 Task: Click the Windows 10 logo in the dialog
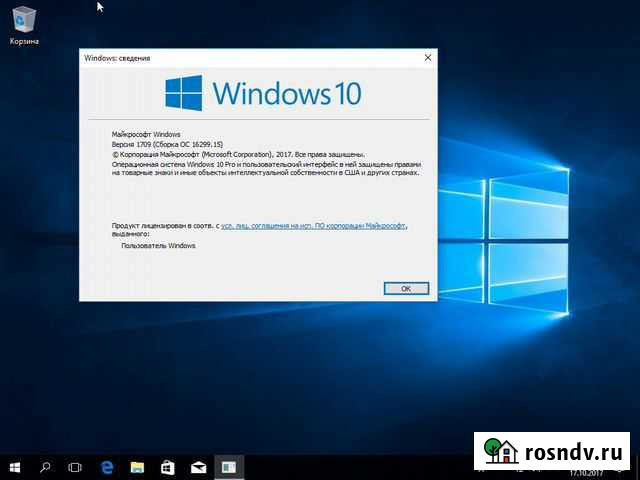coord(263,93)
